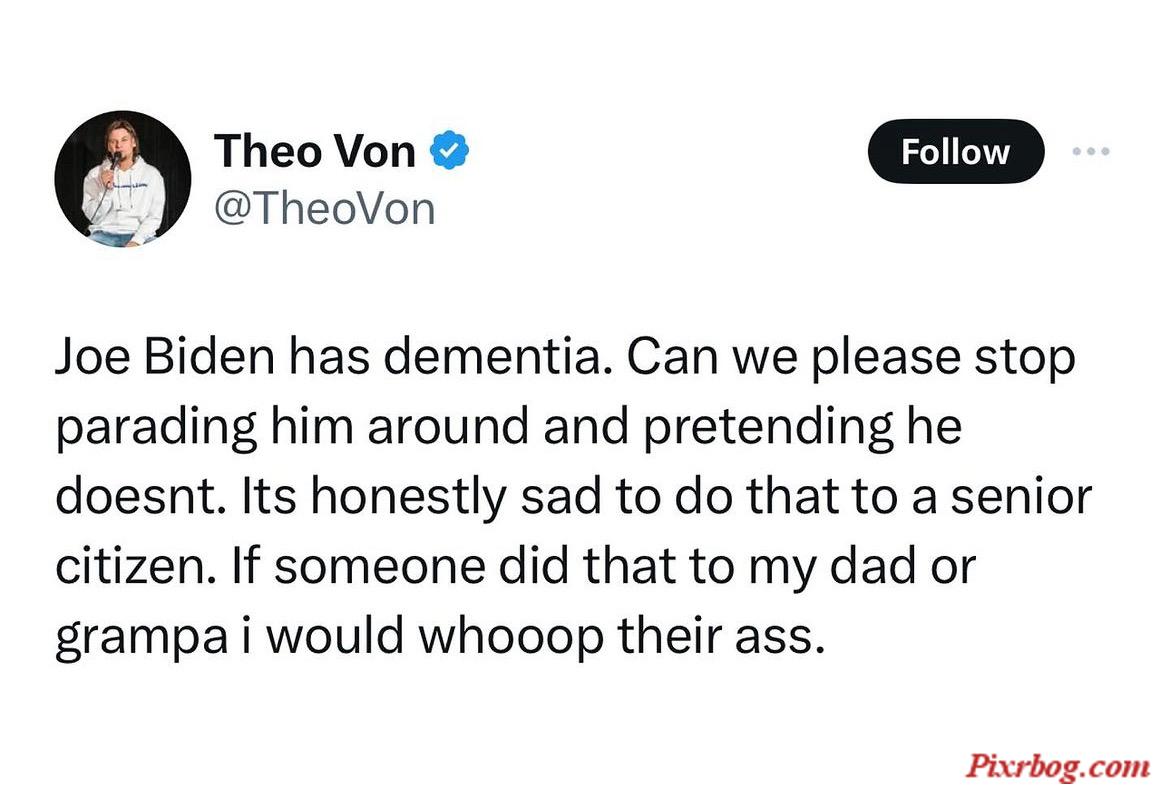Click the Pixrbog.com watermark text
This screenshot has height=799, width=1170.
[1057, 766]
